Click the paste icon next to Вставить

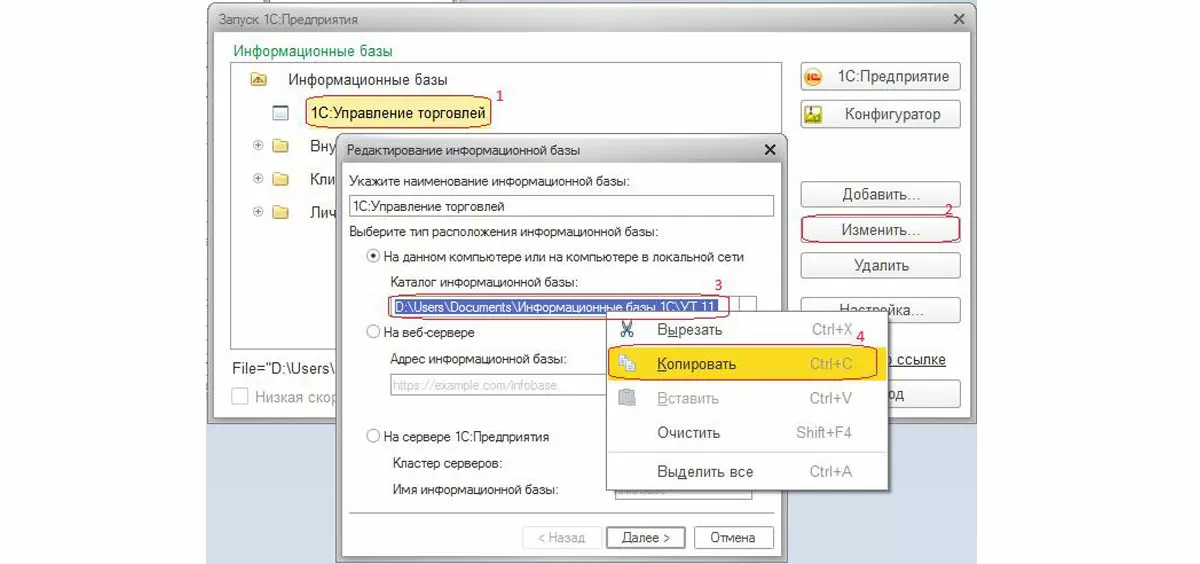pos(627,398)
